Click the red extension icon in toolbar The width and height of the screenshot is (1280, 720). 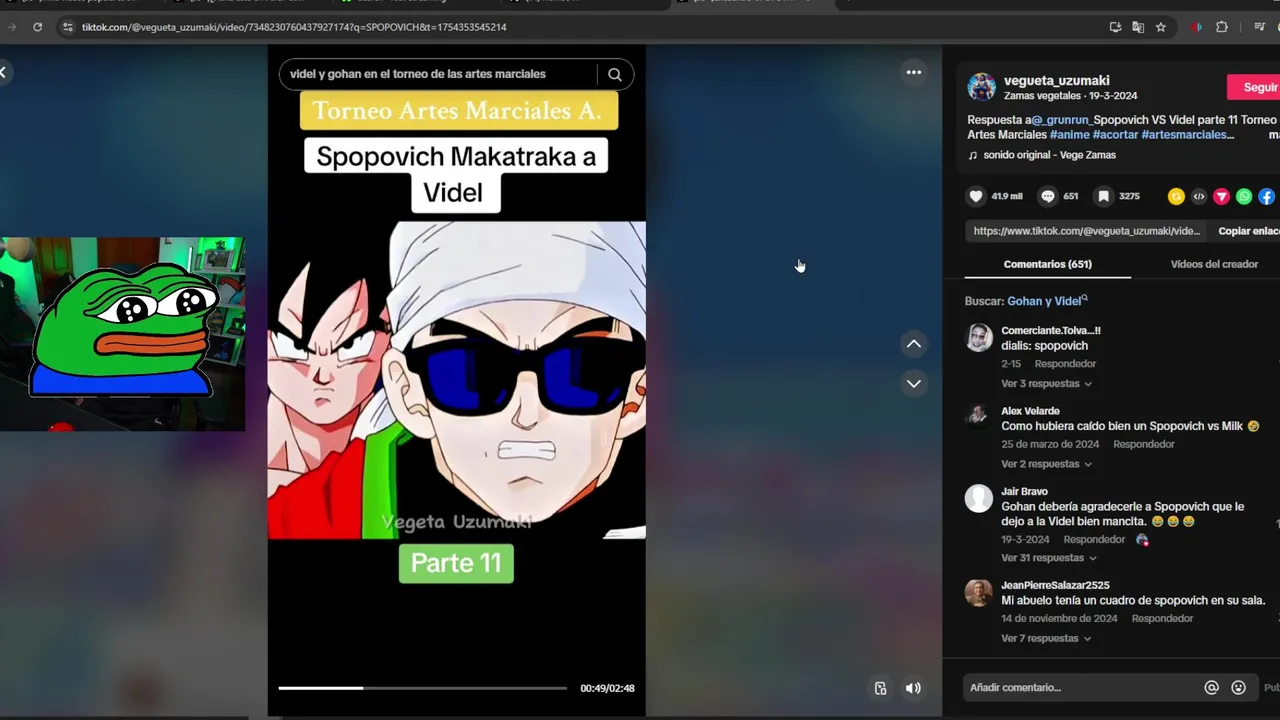pos(1197,27)
